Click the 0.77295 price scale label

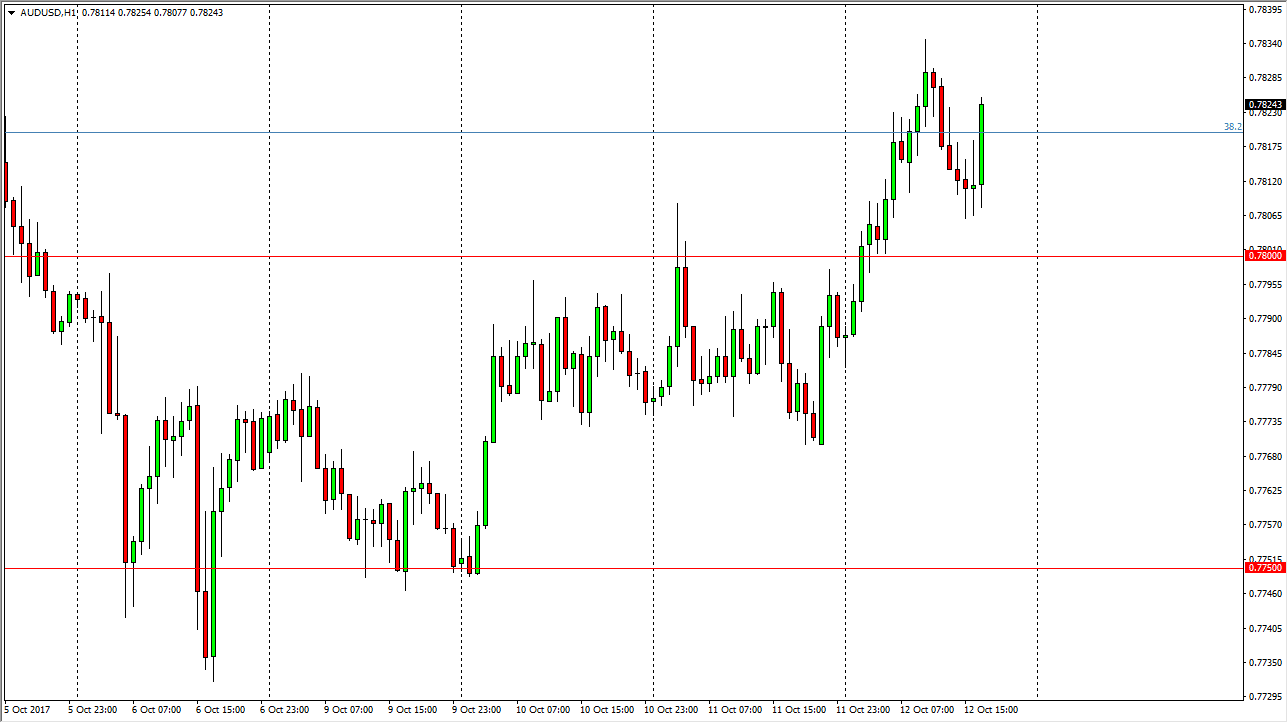pyautogui.click(x=1266, y=697)
